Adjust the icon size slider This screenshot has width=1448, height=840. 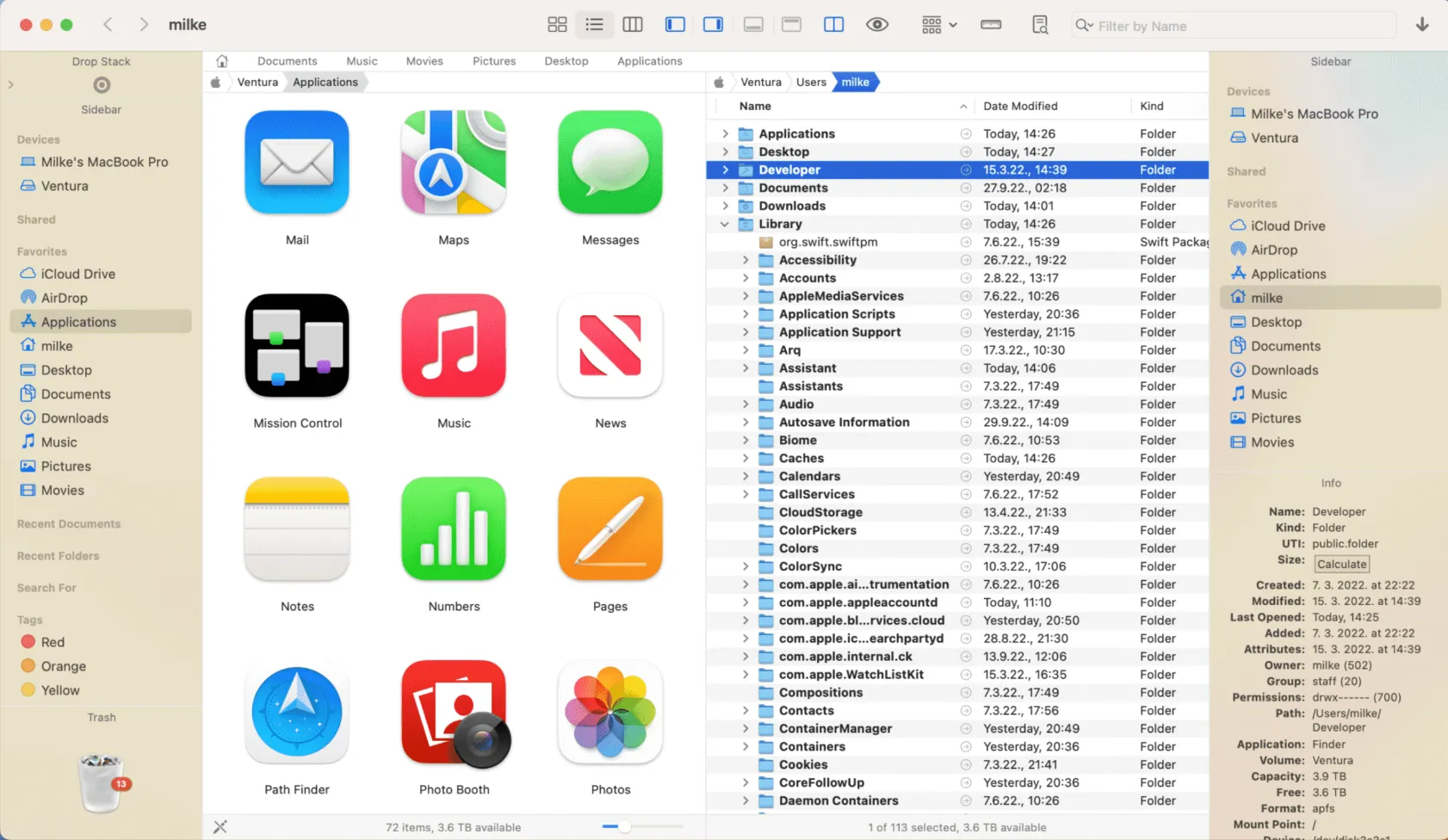click(x=624, y=827)
